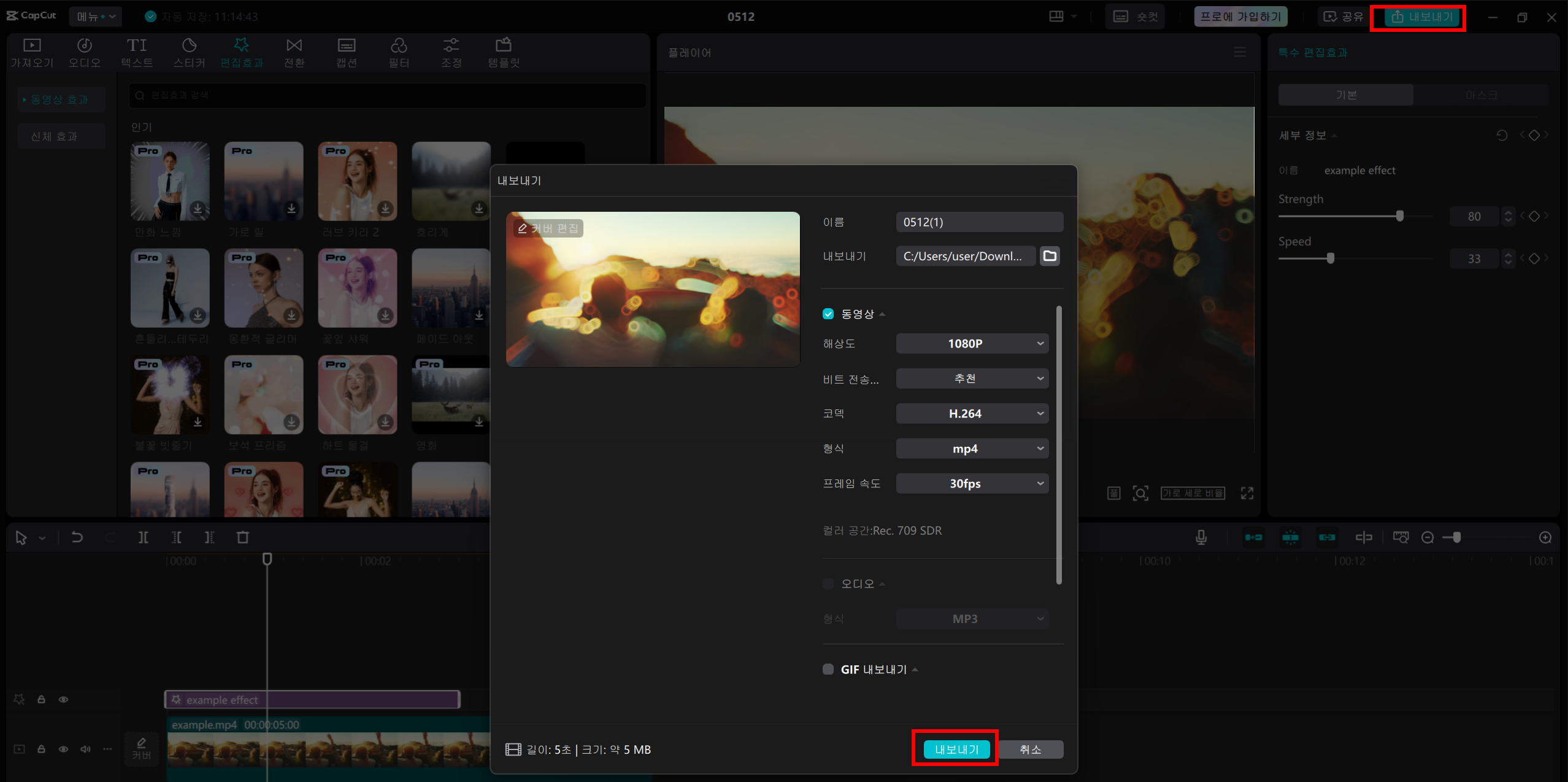Open the bitrate 추천 dropdown
The width and height of the screenshot is (1568, 782).
tap(972, 379)
